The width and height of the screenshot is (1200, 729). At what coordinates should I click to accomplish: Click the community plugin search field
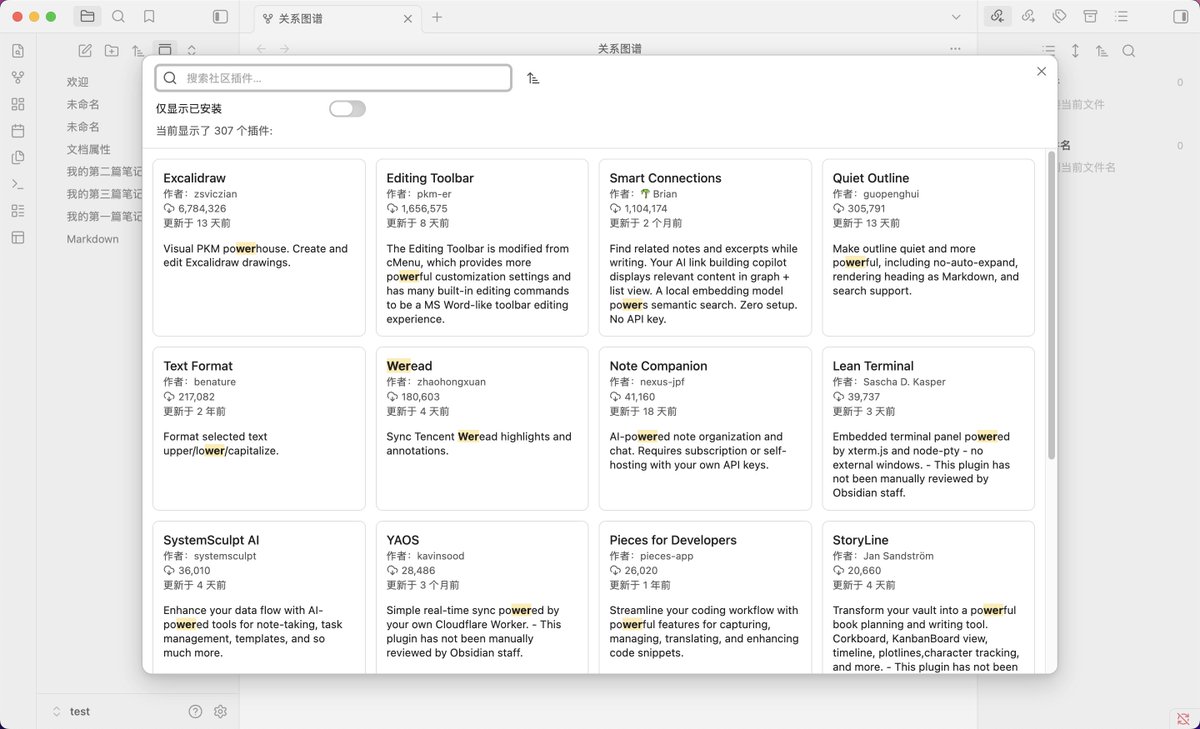click(333, 78)
